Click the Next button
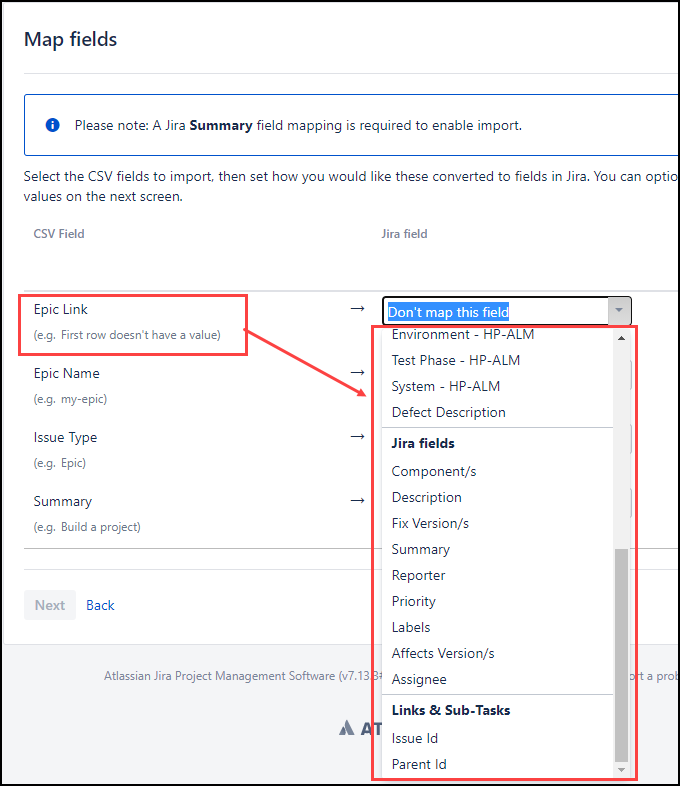This screenshot has height=786, width=680. point(50,605)
